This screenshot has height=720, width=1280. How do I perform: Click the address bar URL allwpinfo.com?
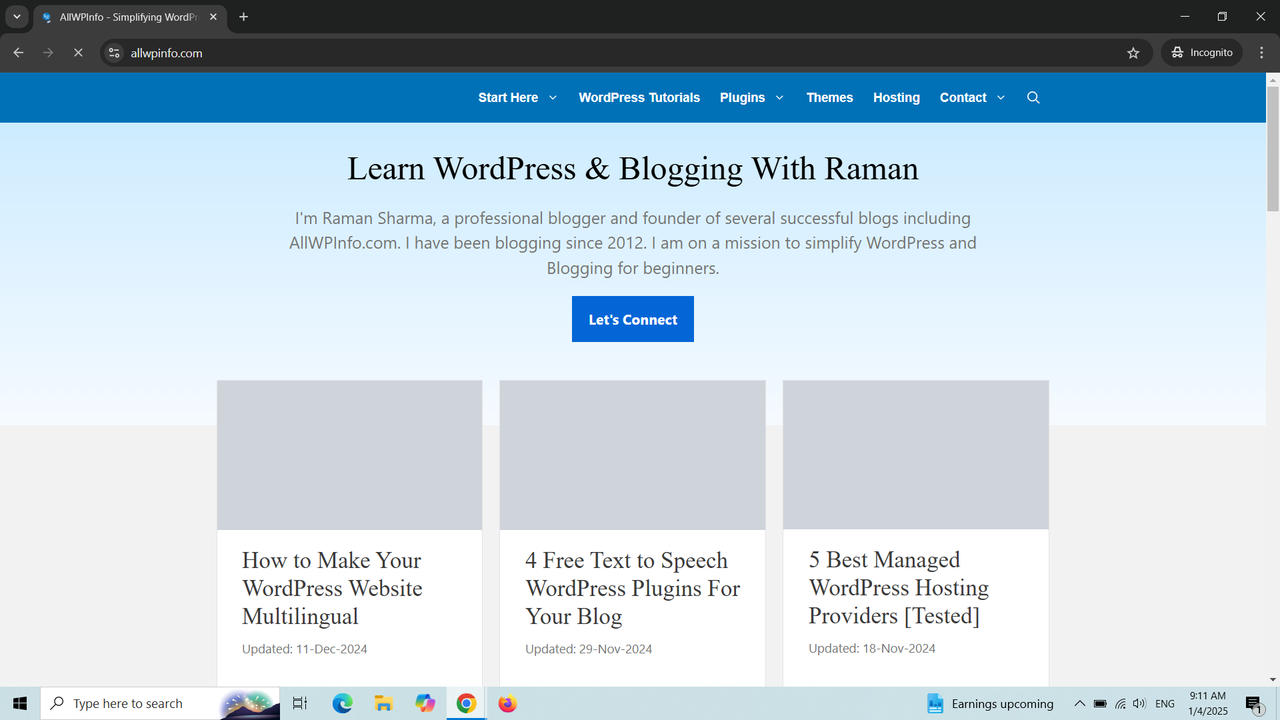167,53
